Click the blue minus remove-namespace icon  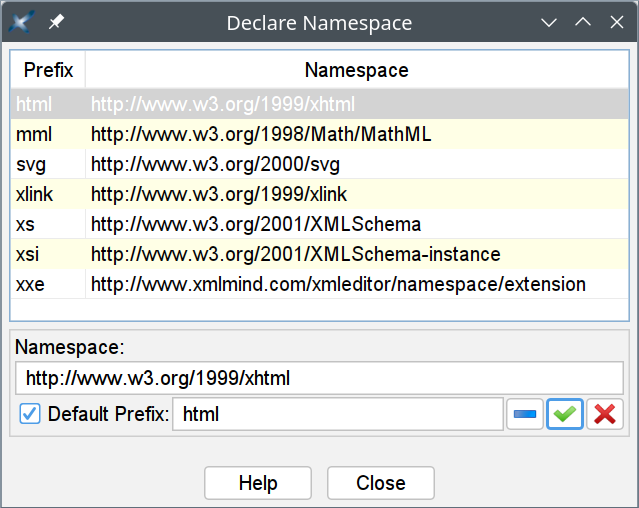[524, 414]
